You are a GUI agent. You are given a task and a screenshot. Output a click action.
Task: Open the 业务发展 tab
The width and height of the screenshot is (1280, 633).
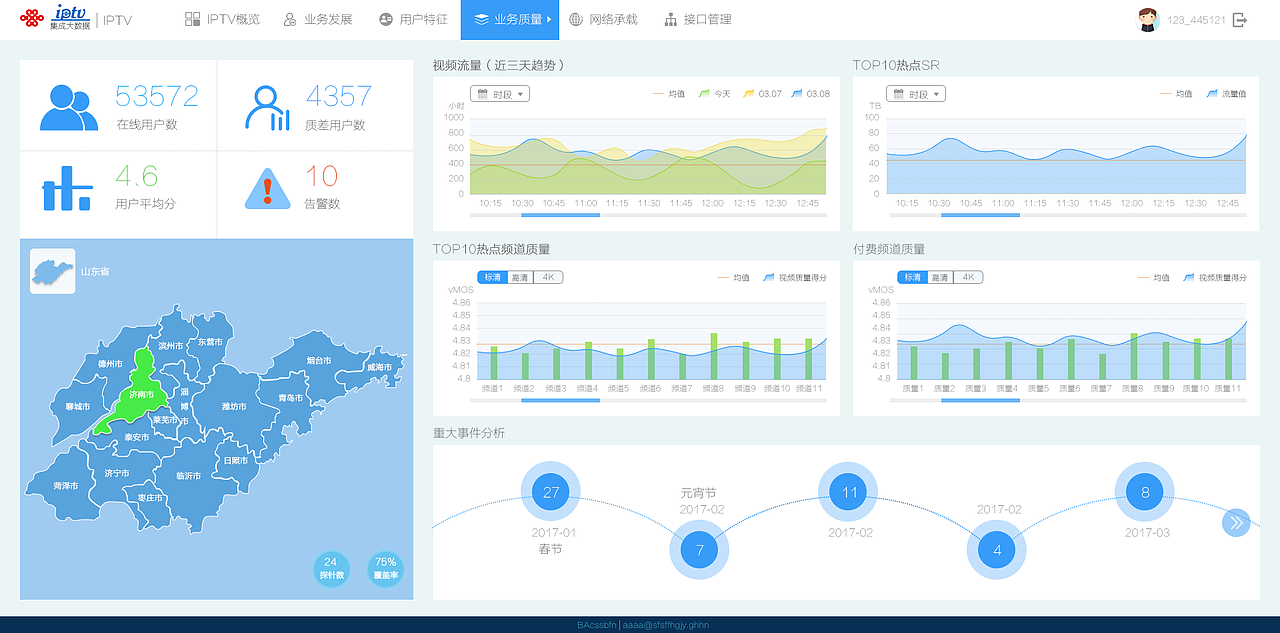[318, 19]
